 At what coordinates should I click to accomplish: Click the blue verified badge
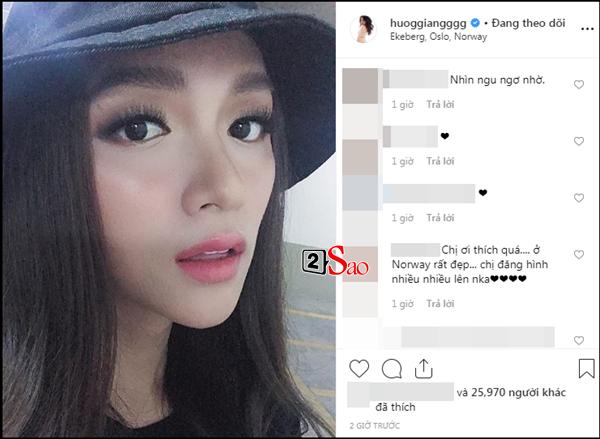pyautogui.click(x=475, y=23)
